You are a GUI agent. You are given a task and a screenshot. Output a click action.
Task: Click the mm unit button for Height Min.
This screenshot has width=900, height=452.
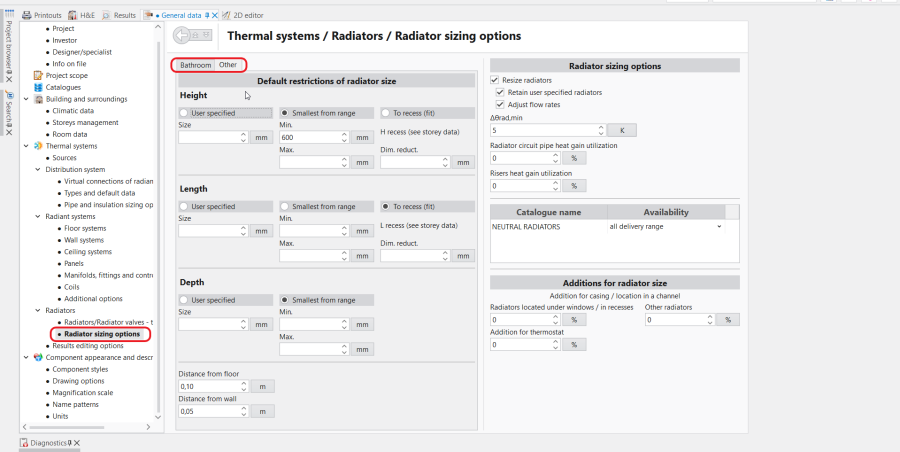point(362,138)
